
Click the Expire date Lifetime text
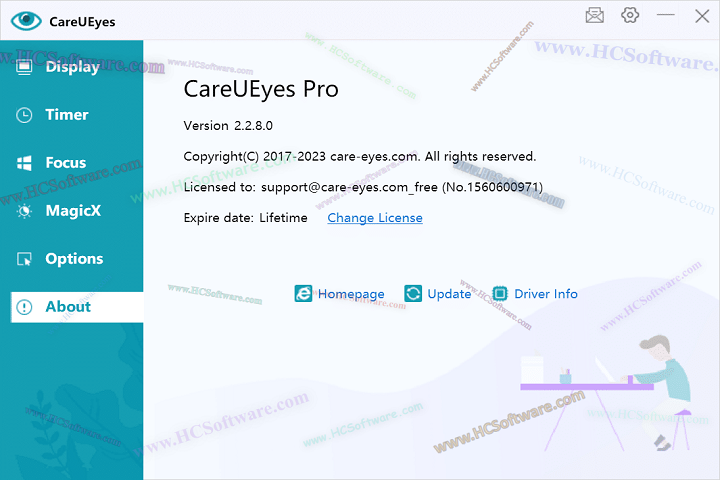click(246, 218)
